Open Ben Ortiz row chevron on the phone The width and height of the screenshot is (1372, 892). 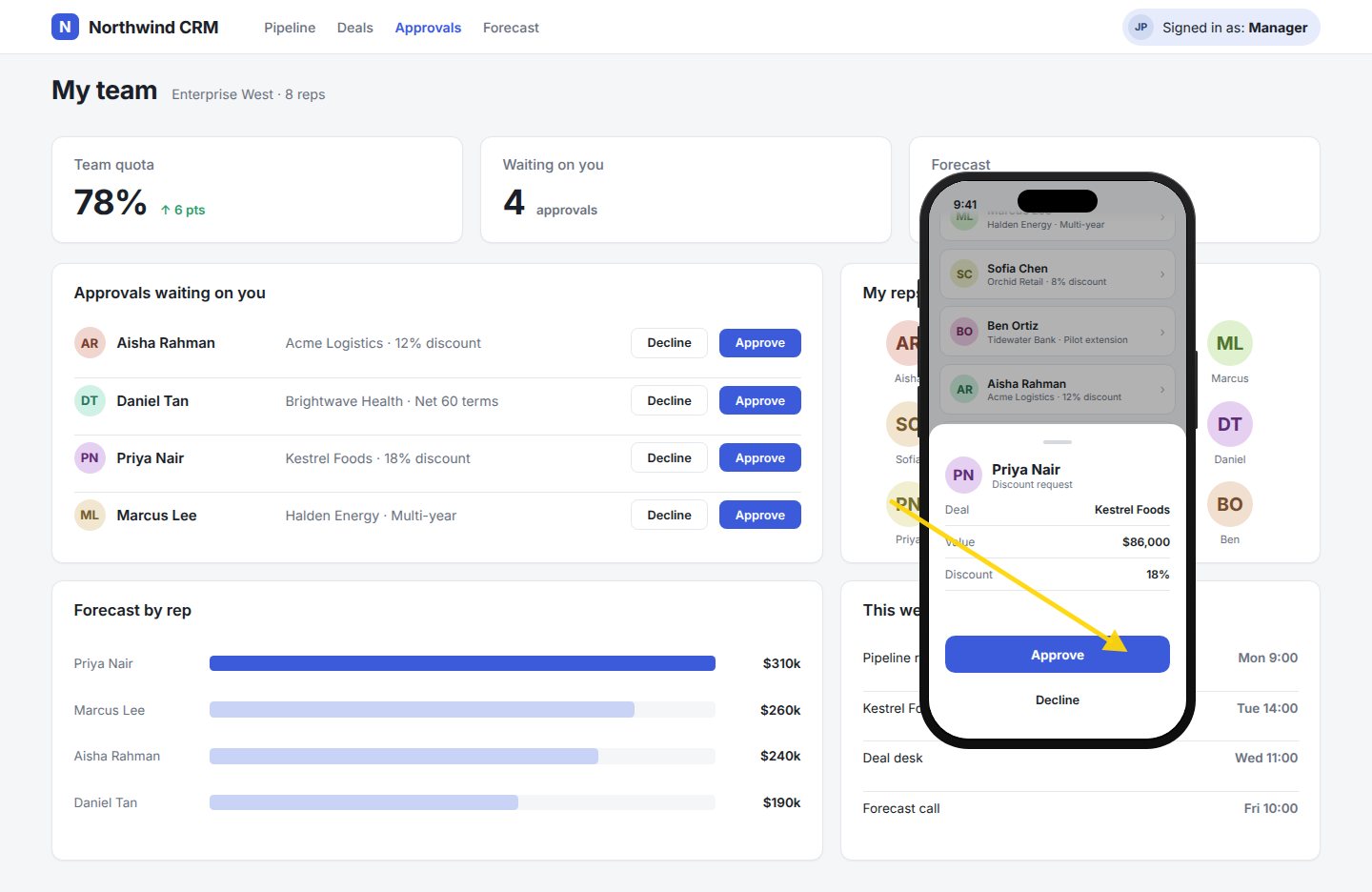point(1162,332)
